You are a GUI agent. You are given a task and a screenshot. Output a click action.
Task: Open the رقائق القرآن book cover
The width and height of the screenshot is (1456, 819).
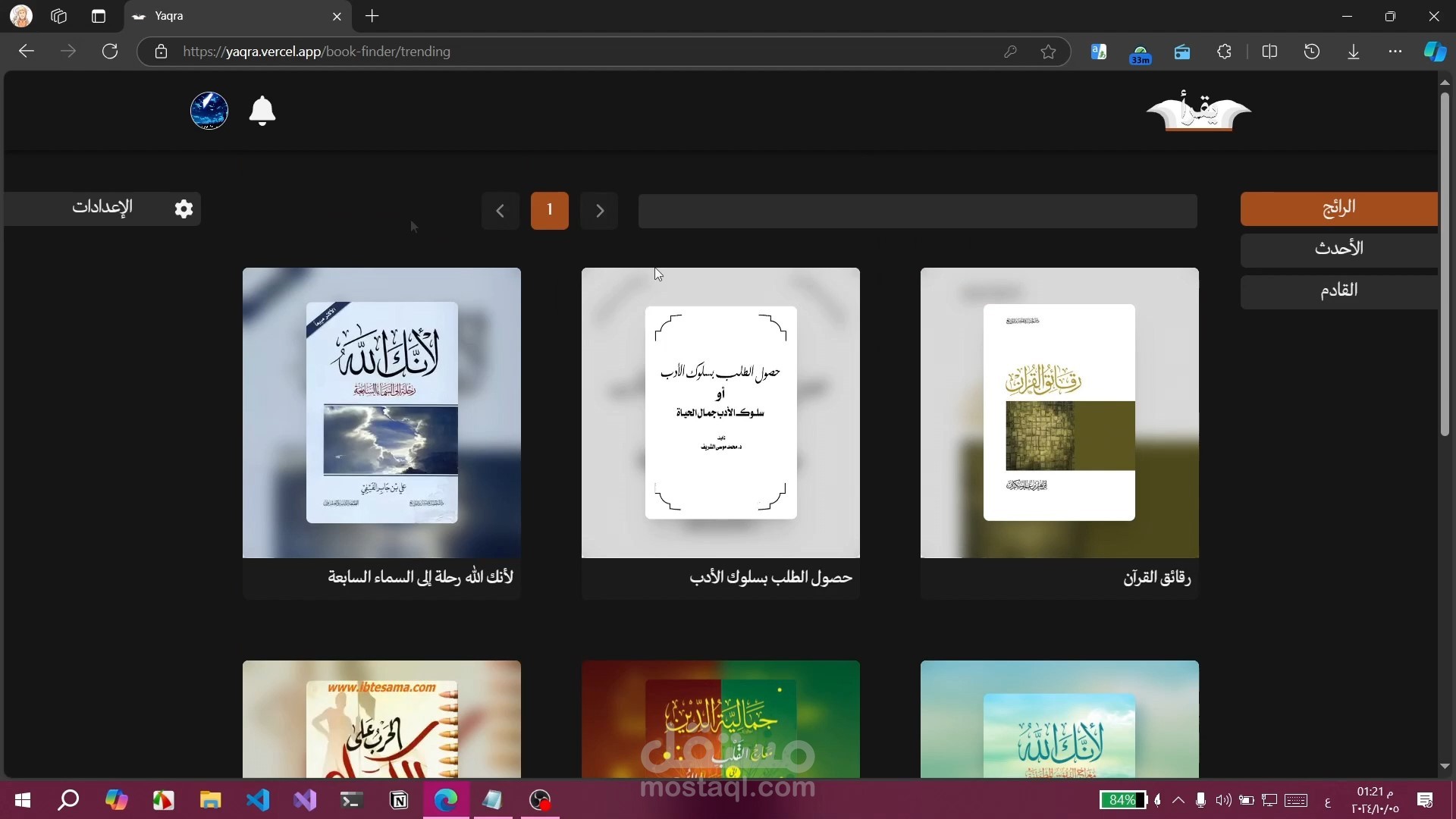pyautogui.click(x=1059, y=413)
